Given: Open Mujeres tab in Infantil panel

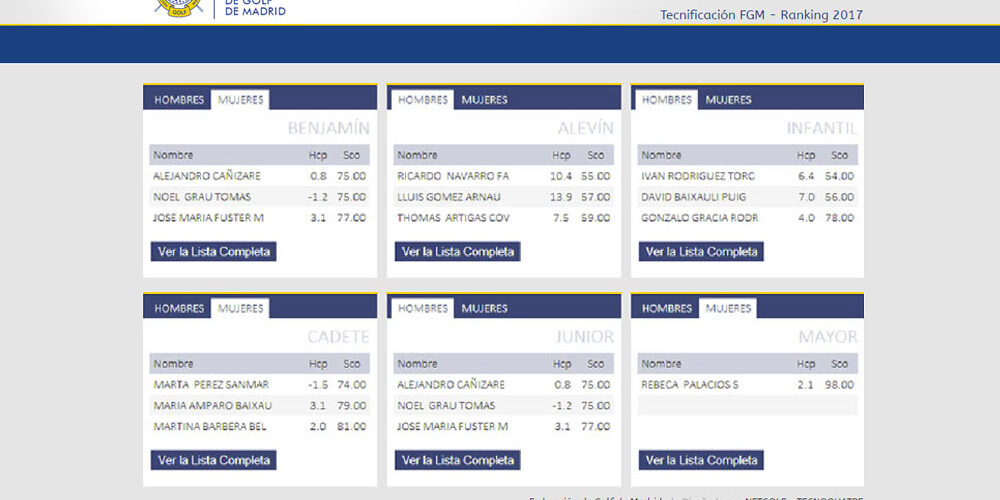Looking at the screenshot, I should coord(728,100).
